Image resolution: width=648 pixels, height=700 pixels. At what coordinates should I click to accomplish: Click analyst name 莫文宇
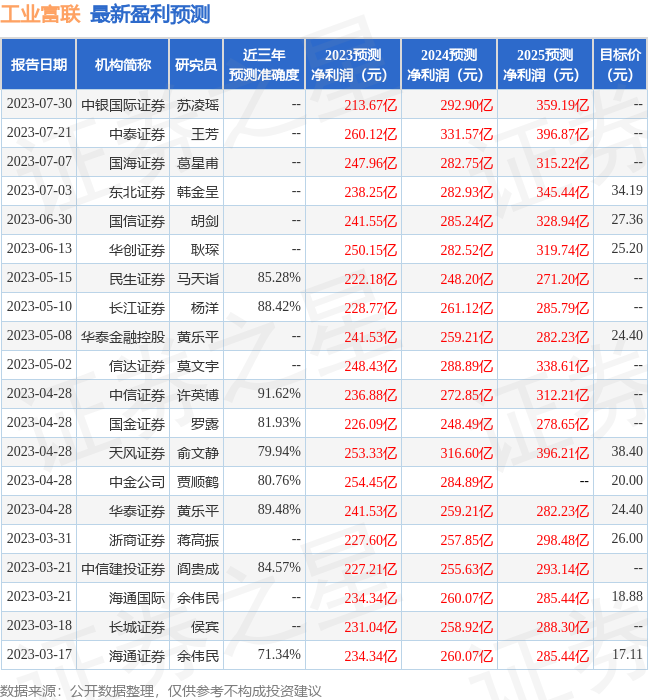click(198, 366)
